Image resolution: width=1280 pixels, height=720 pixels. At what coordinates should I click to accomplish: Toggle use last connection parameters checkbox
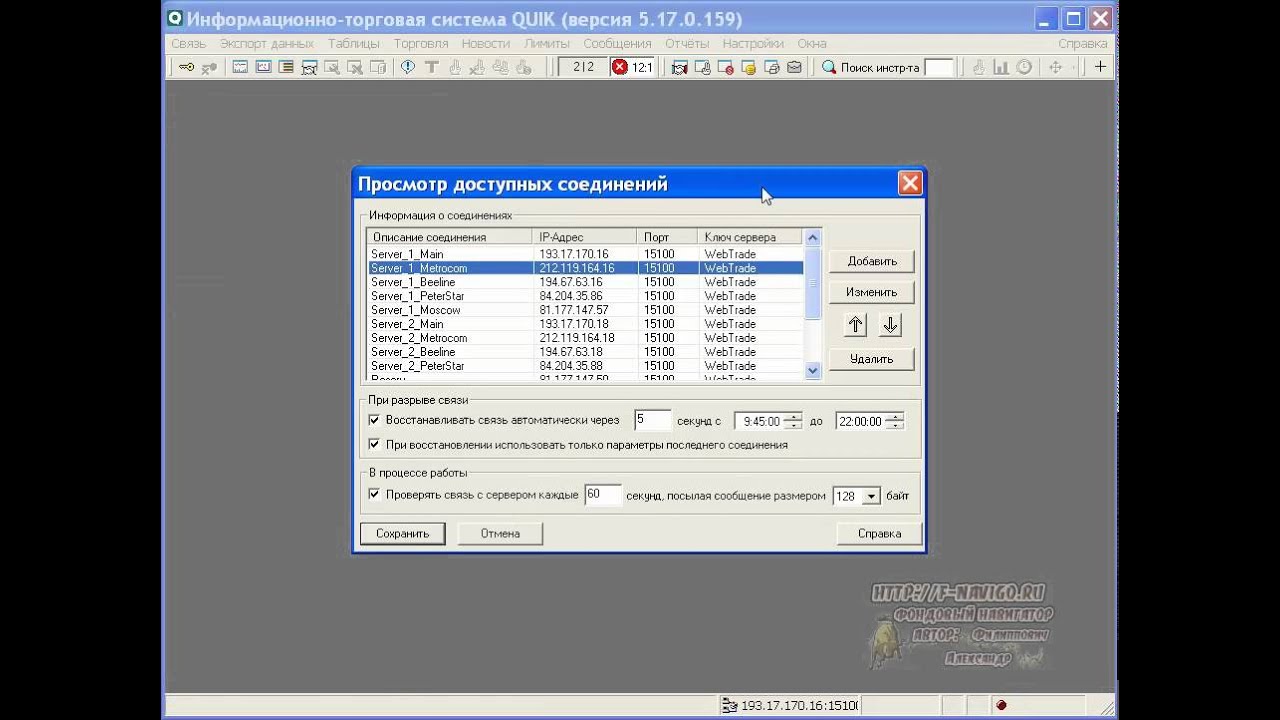click(x=374, y=444)
